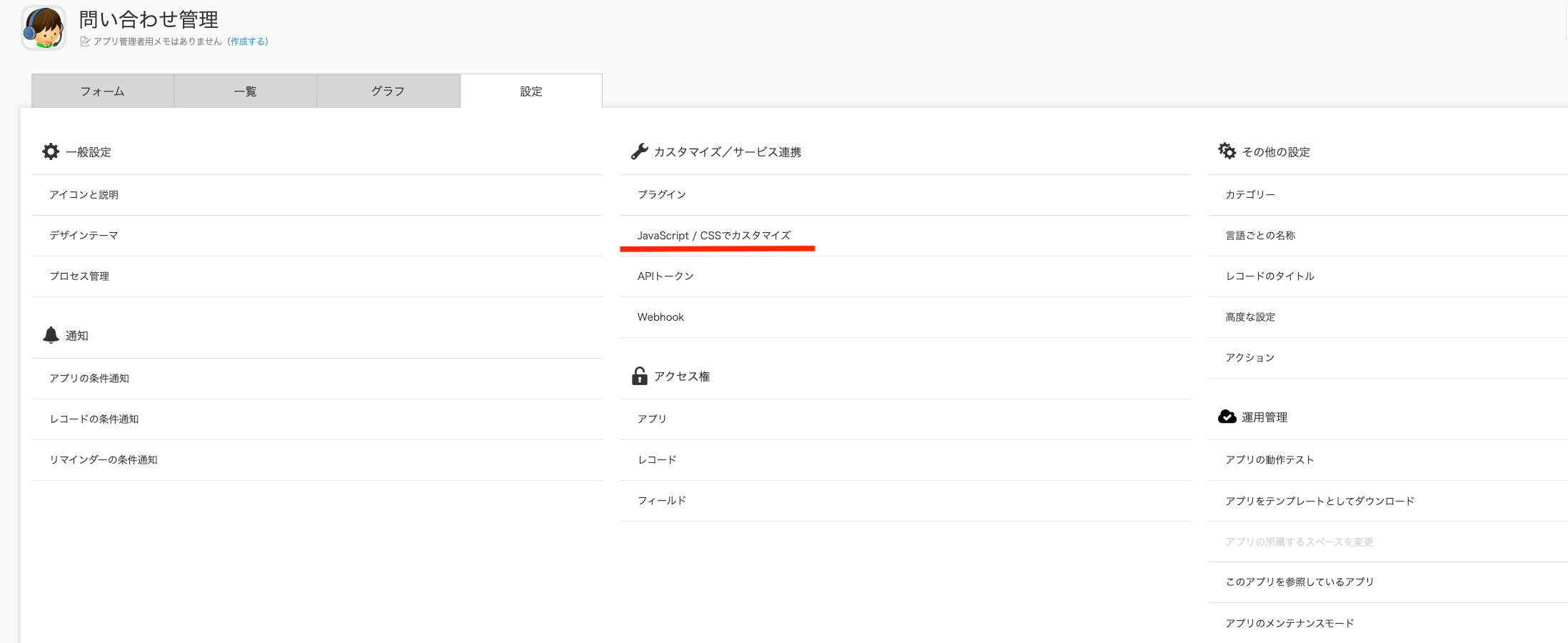Click the gear icon beside 一般設定

click(x=51, y=151)
